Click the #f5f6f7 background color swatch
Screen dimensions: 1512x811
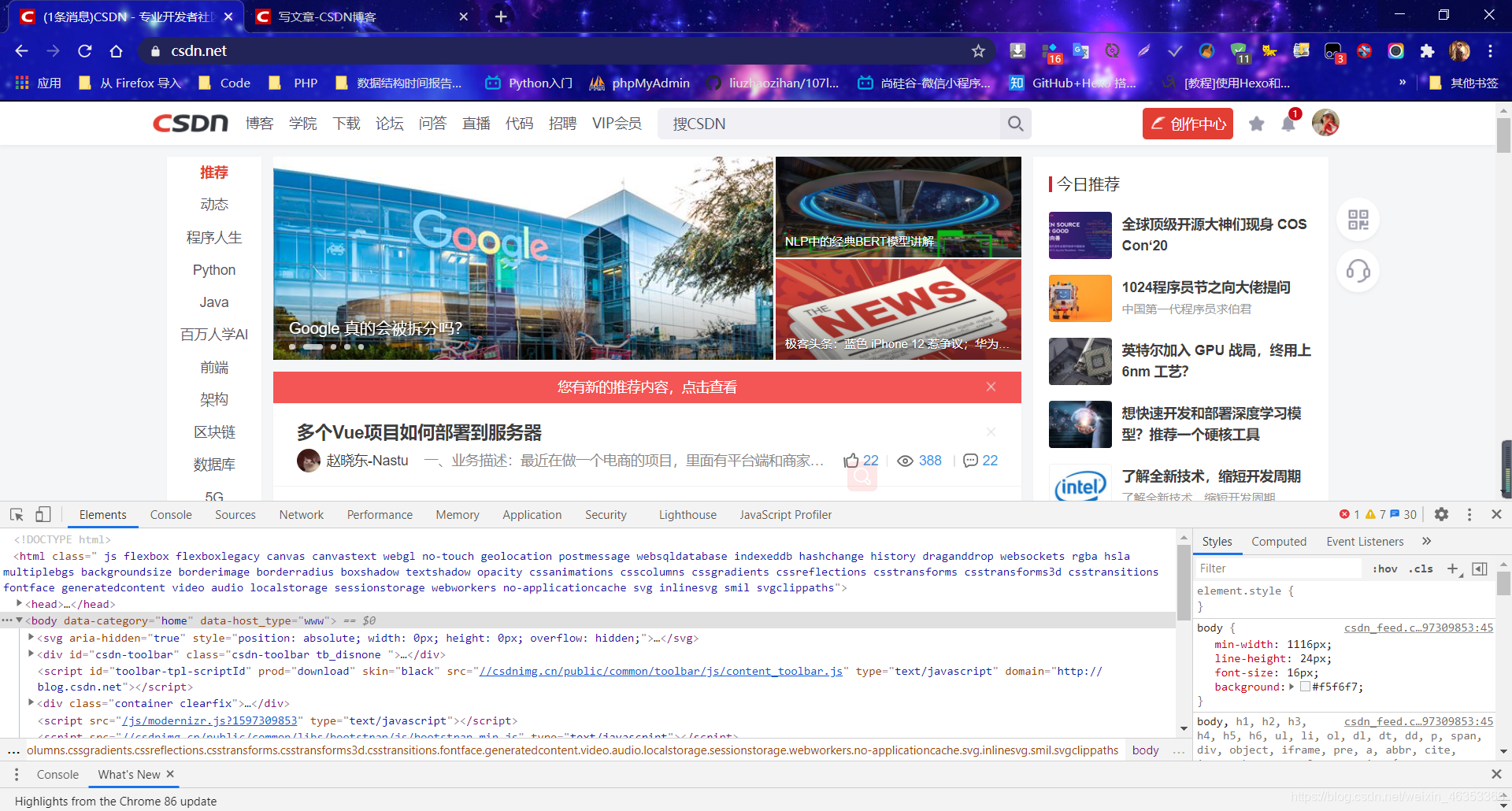click(x=1305, y=687)
